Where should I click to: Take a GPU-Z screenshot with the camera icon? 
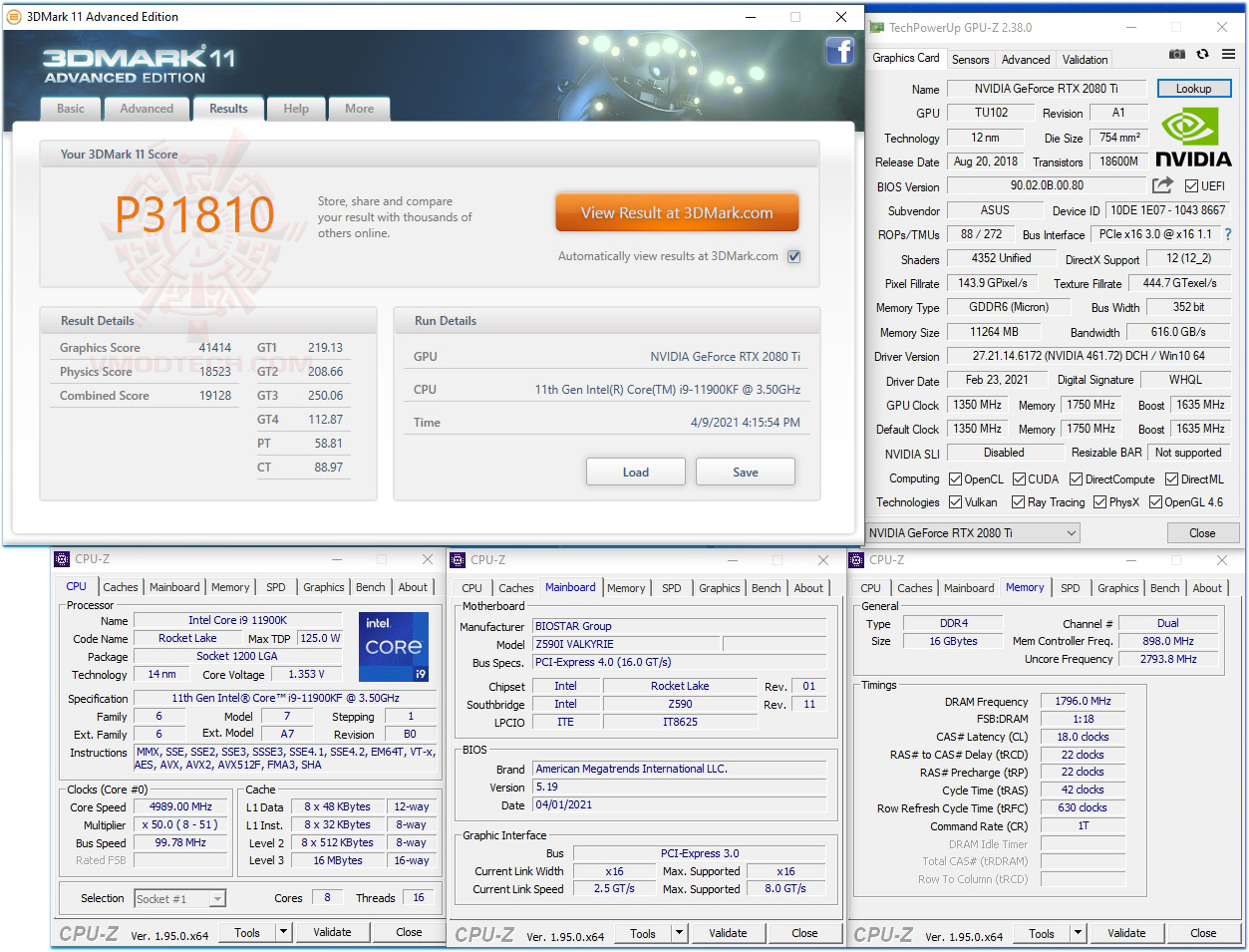click(x=1177, y=55)
